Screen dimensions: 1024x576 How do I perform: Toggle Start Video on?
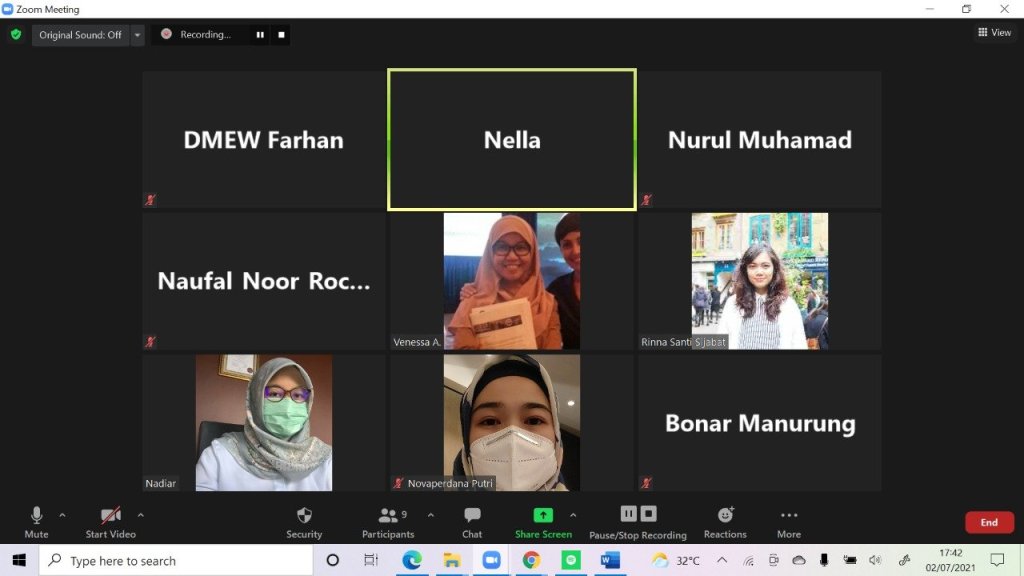click(110, 516)
